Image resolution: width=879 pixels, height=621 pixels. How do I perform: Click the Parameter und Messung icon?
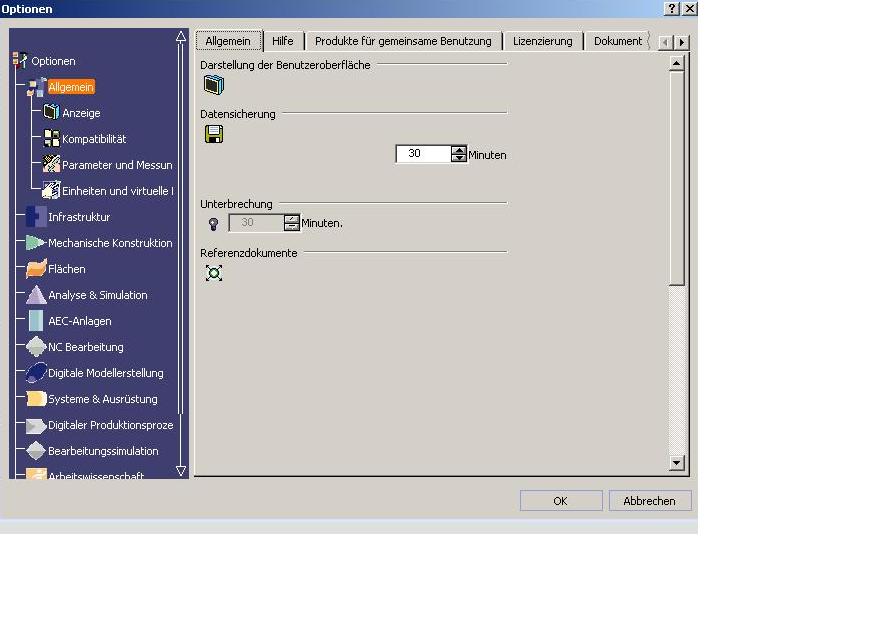tap(51, 164)
